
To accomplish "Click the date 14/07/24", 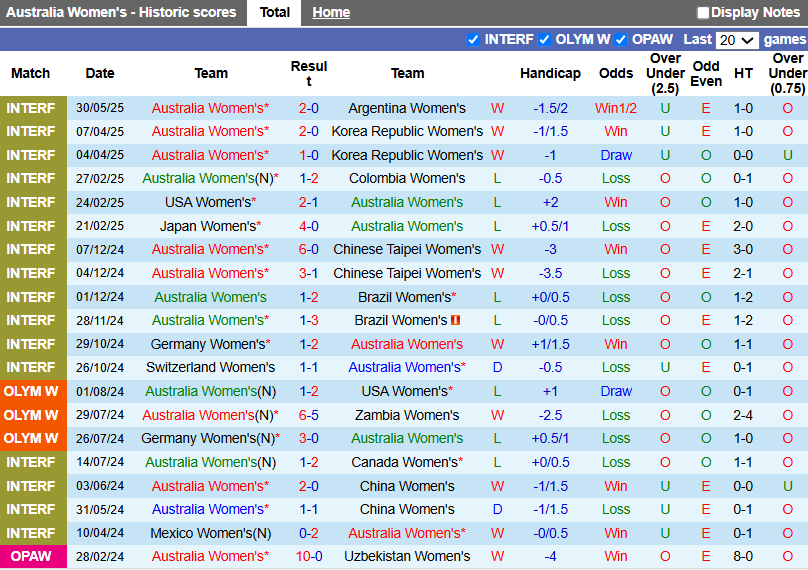I will click(x=100, y=462).
